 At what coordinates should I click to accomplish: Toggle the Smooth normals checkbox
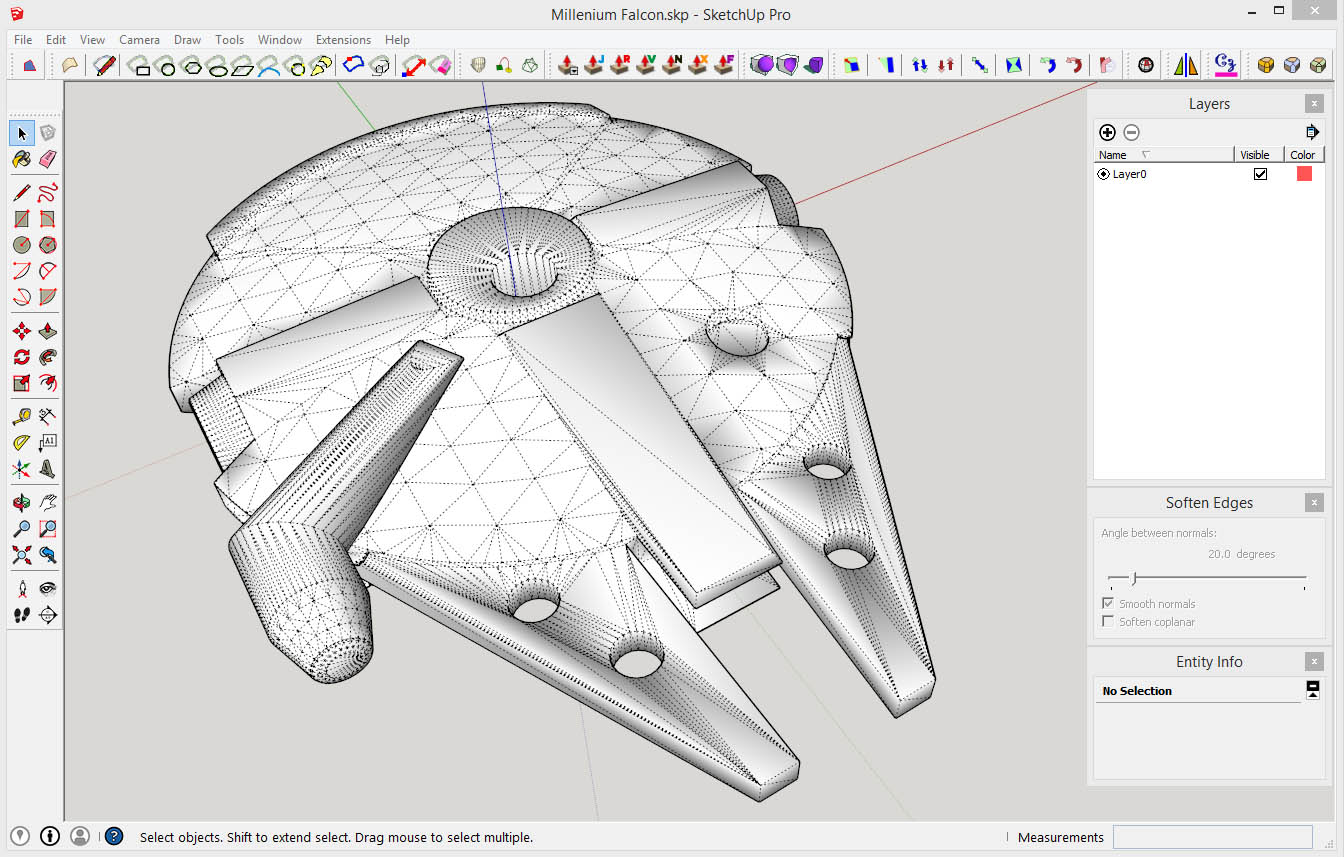coord(1107,604)
